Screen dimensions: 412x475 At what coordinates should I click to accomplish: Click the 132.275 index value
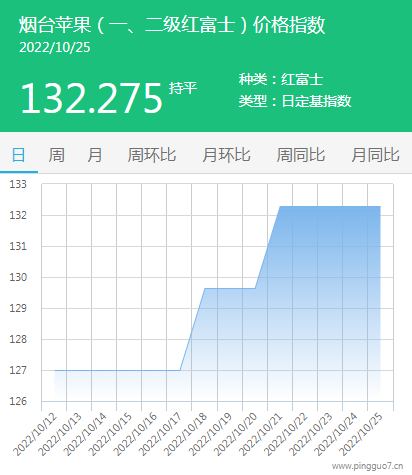[x=92, y=98]
